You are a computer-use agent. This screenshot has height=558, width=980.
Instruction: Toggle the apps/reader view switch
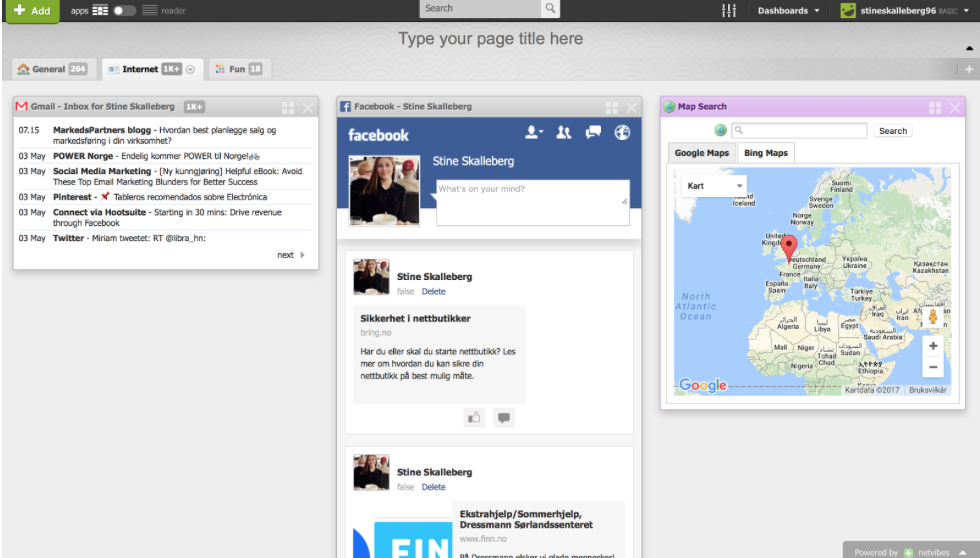tap(124, 11)
